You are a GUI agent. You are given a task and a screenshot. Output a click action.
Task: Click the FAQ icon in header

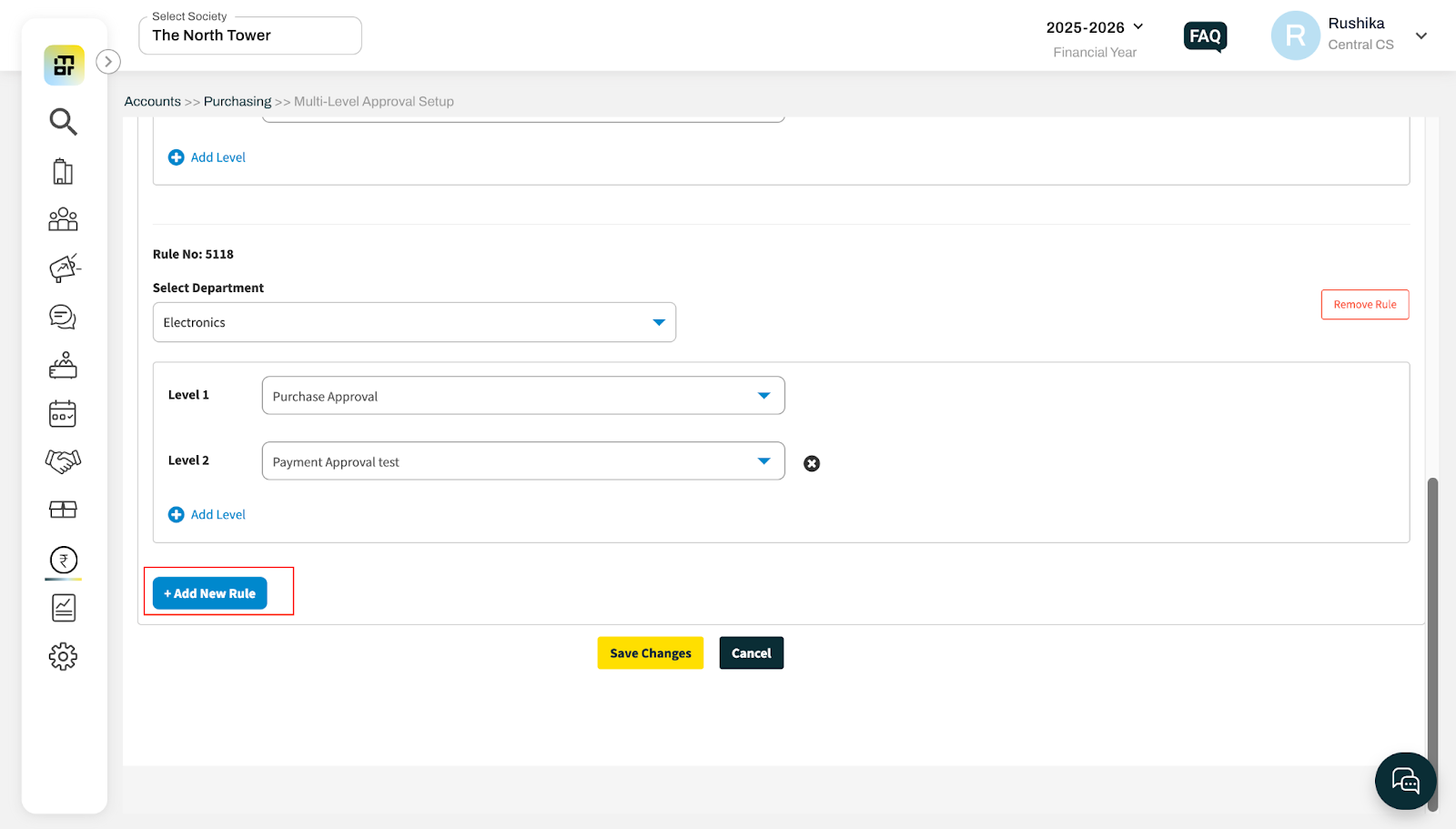coord(1205,36)
